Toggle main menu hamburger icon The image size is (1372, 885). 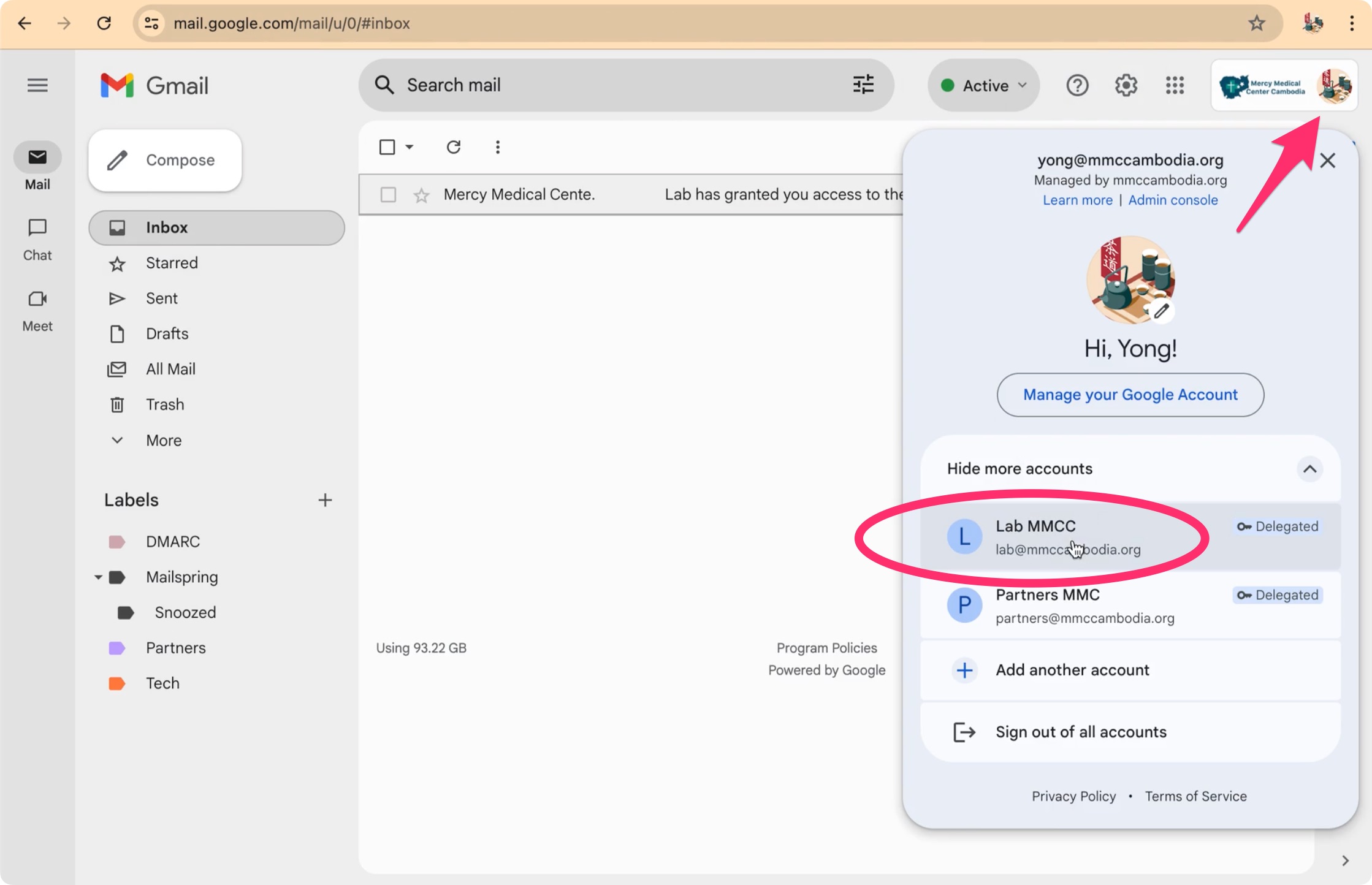pos(37,85)
